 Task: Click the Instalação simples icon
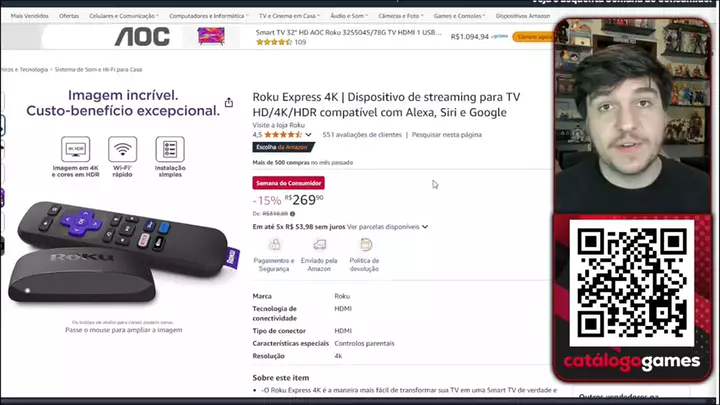tap(170, 149)
